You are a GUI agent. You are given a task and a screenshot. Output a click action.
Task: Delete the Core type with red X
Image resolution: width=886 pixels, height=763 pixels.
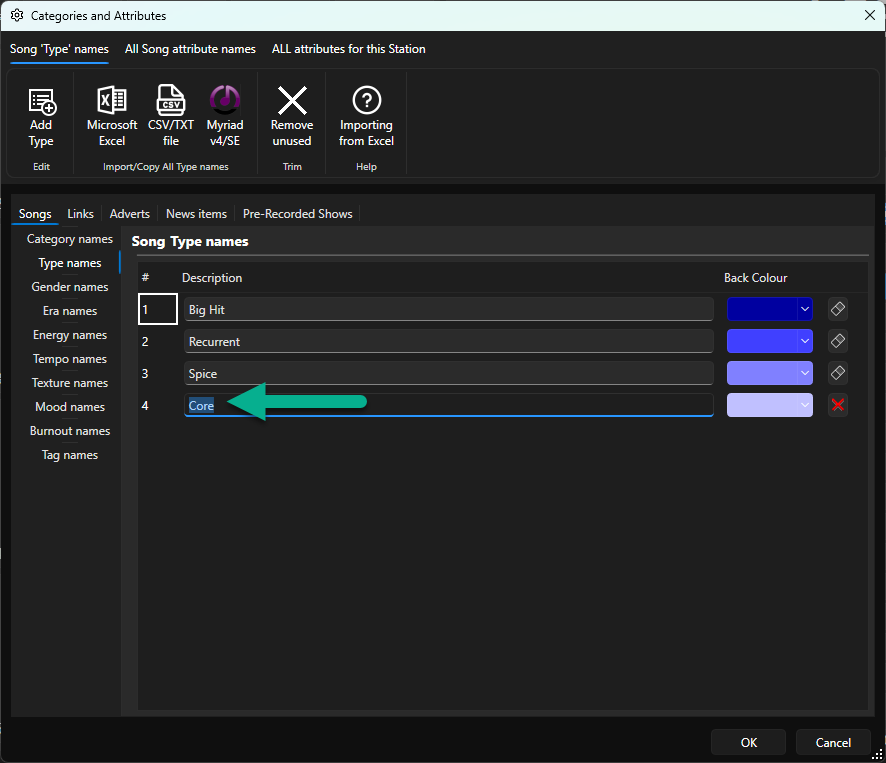[838, 405]
